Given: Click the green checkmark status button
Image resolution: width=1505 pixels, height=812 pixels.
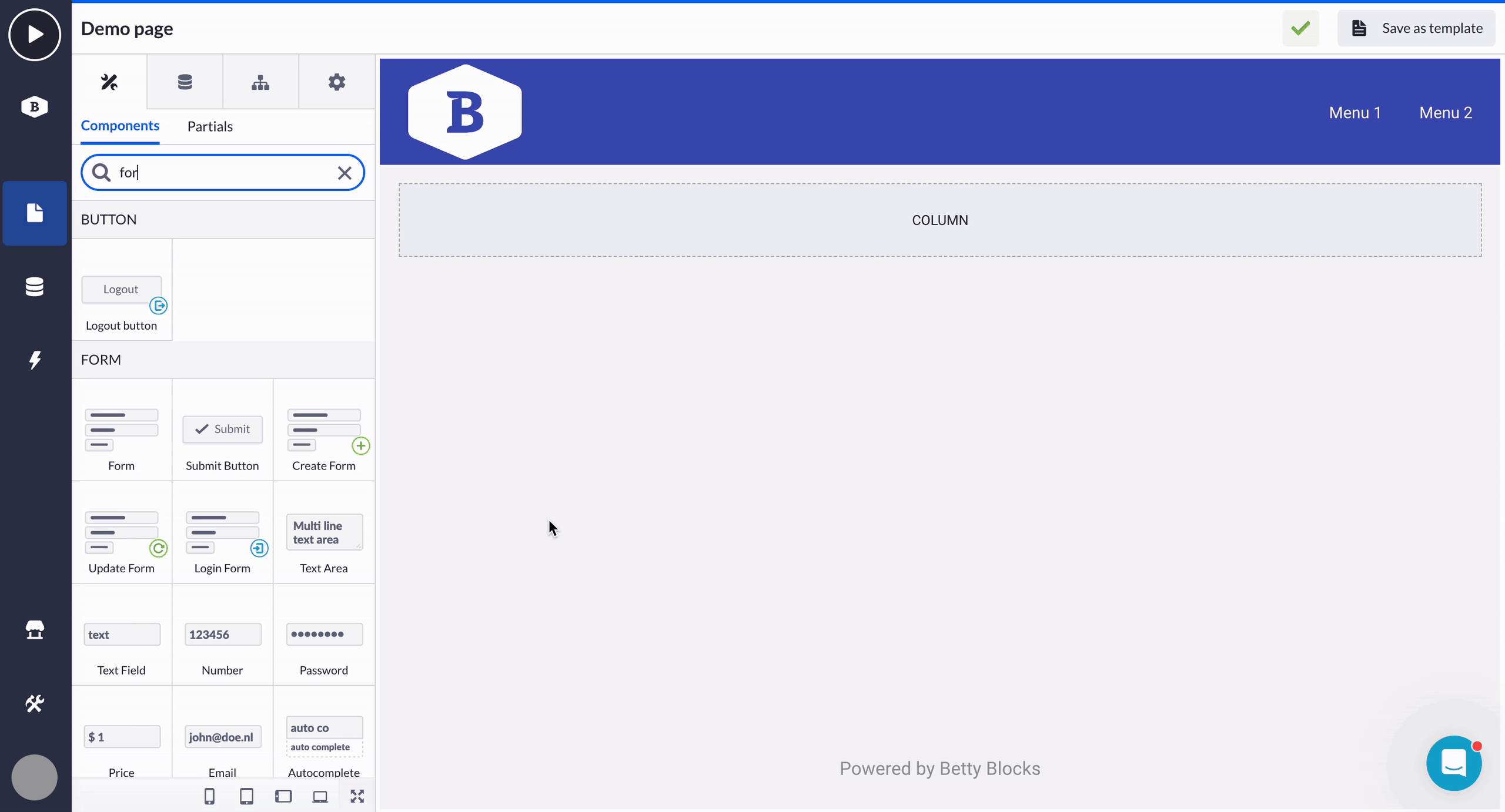Looking at the screenshot, I should click(x=1300, y=28).
